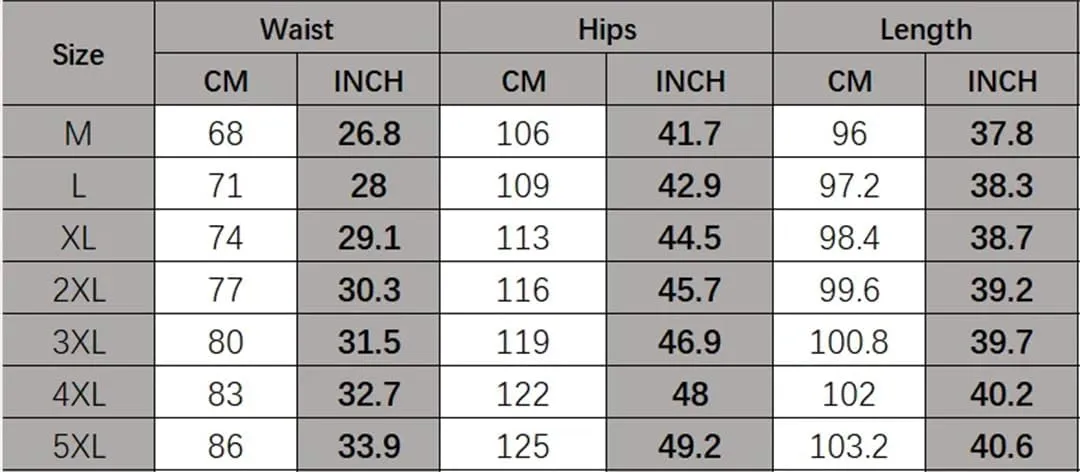
Task: Click the 4XL size row label
Action: [78, 393]
